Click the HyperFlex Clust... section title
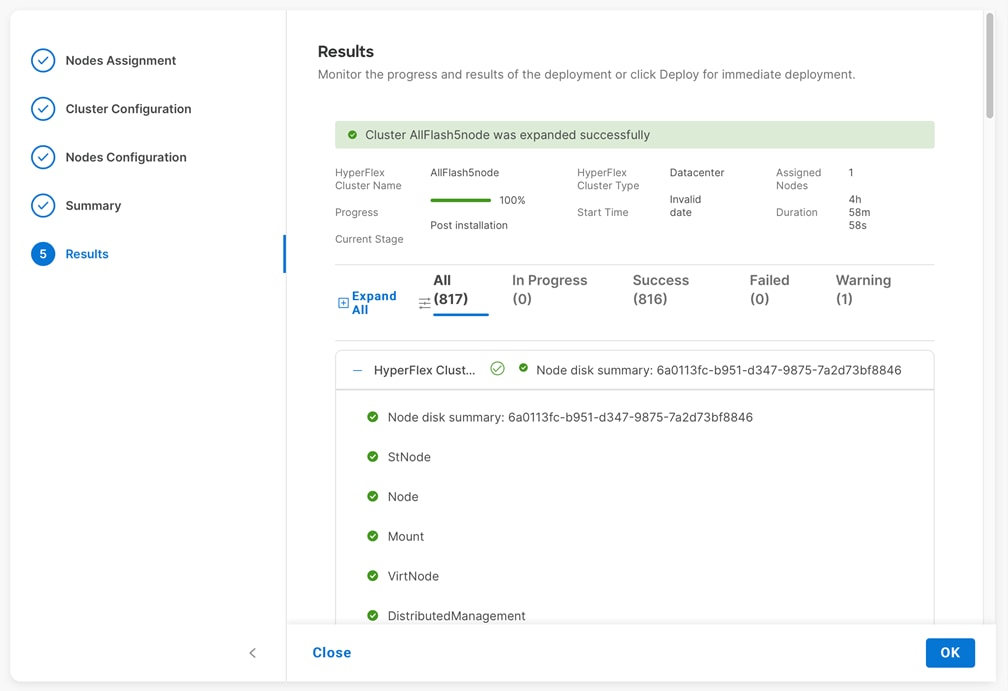 (x=424, y=370)
